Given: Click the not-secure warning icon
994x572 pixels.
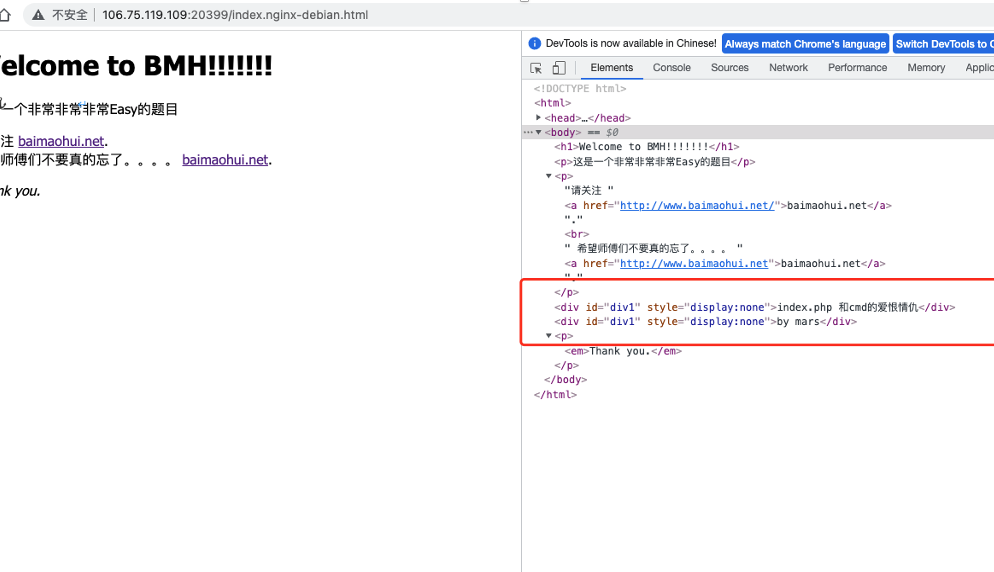Looking at the screenshot, I should pyautogui.click(x=39, y=15).
